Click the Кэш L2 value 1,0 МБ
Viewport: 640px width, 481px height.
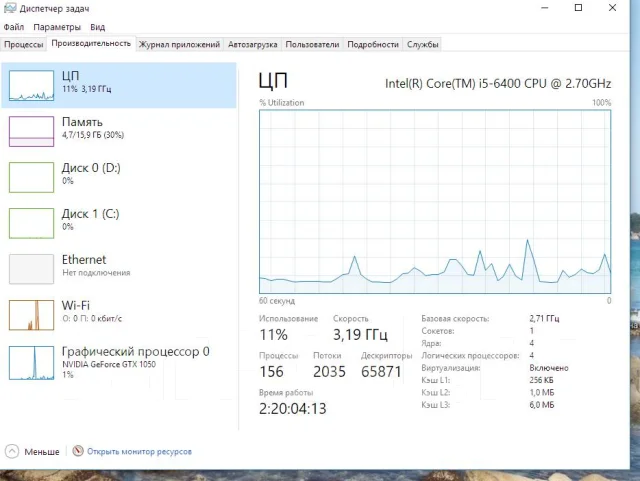tap(542, 392)
